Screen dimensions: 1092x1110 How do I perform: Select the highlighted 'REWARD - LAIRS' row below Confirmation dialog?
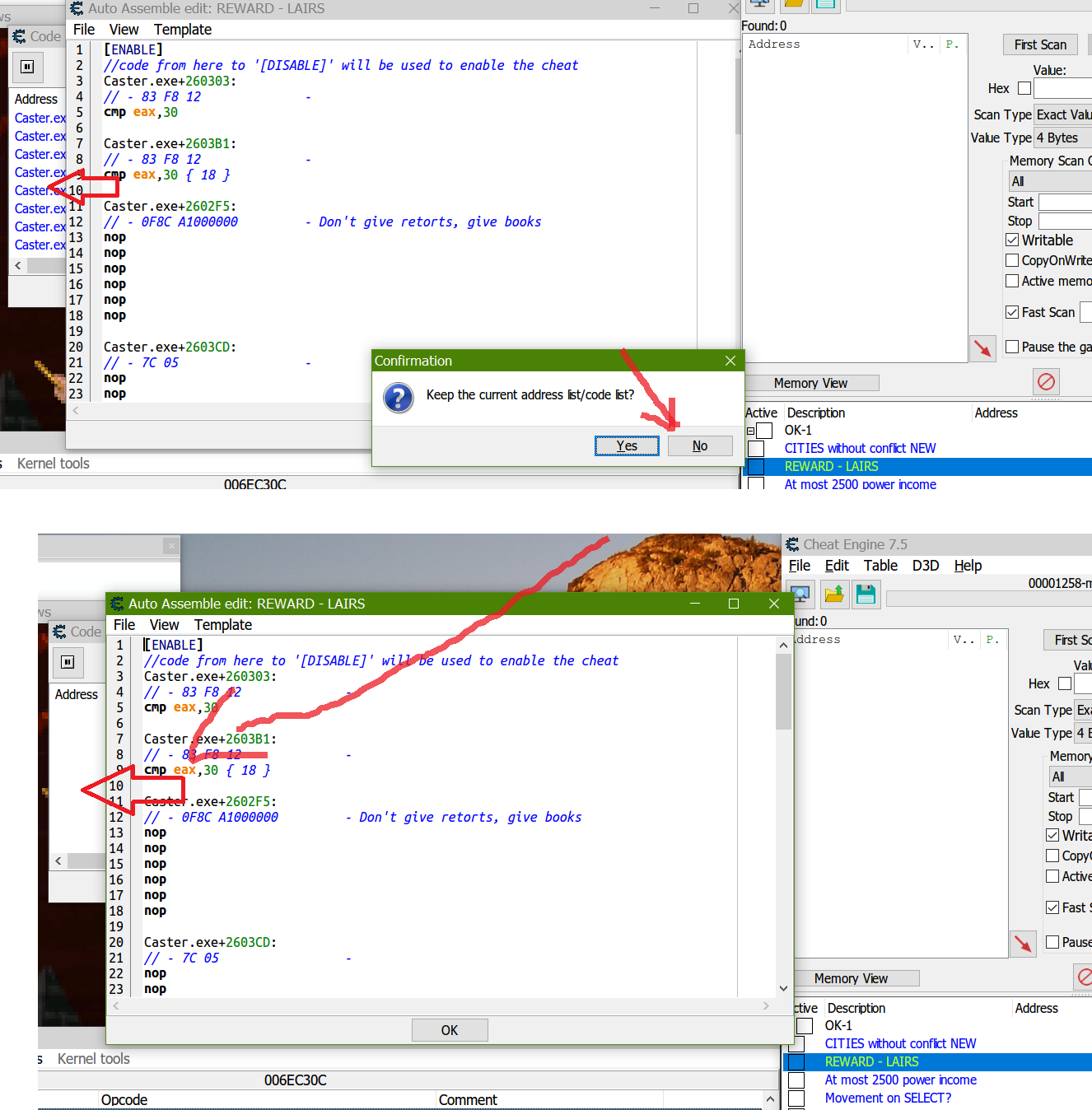point(918,467)
